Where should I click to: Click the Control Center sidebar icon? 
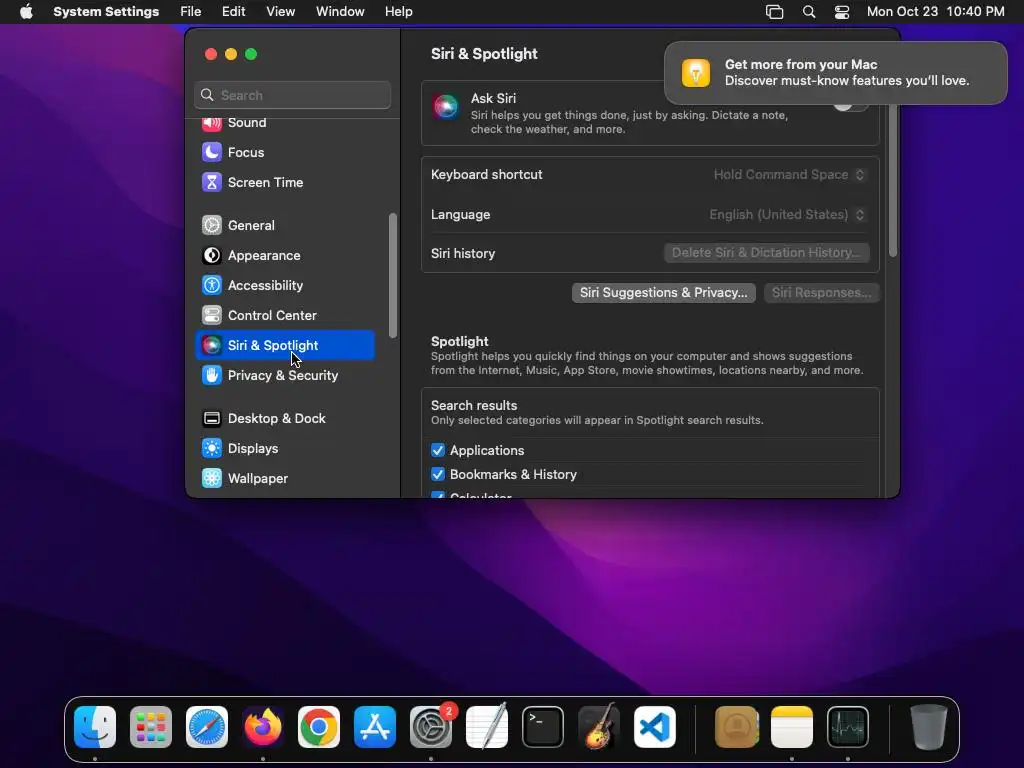(x=212, y=315)
